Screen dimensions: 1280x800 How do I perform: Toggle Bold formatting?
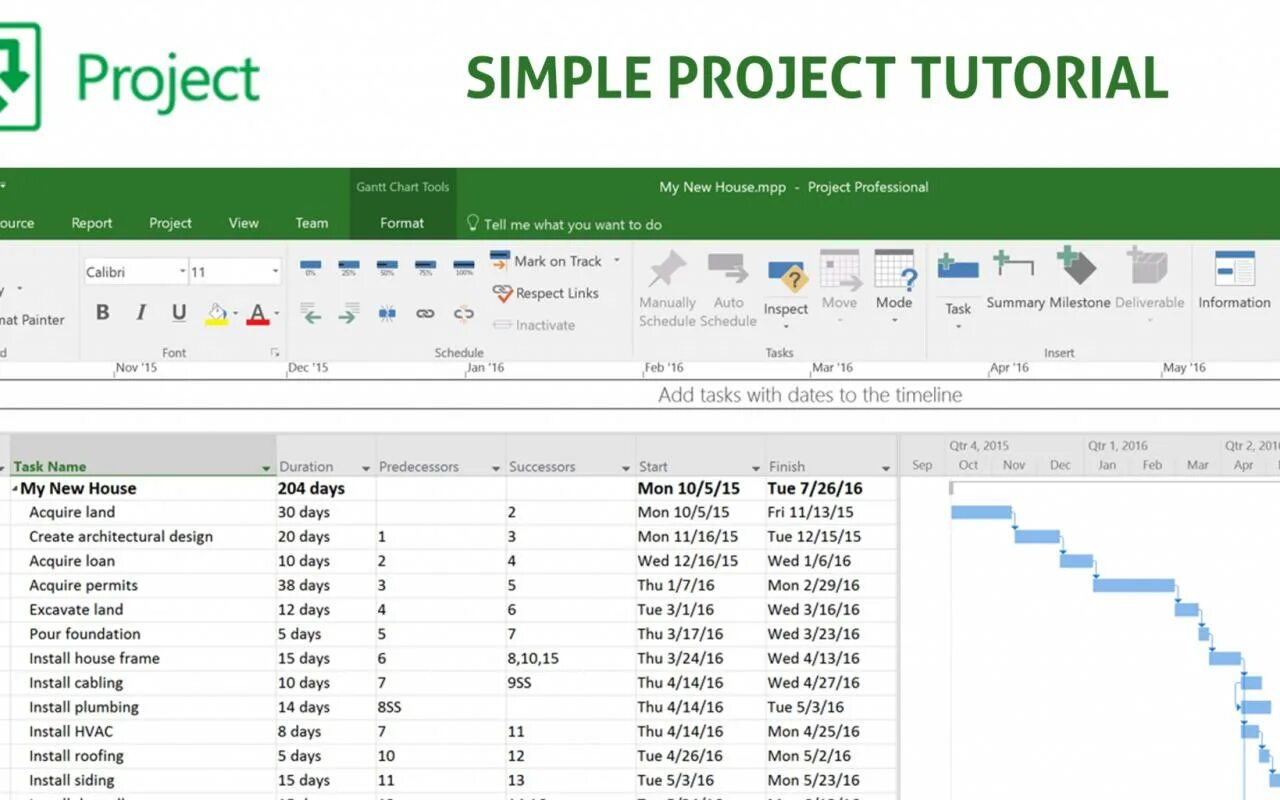point(103,313)
